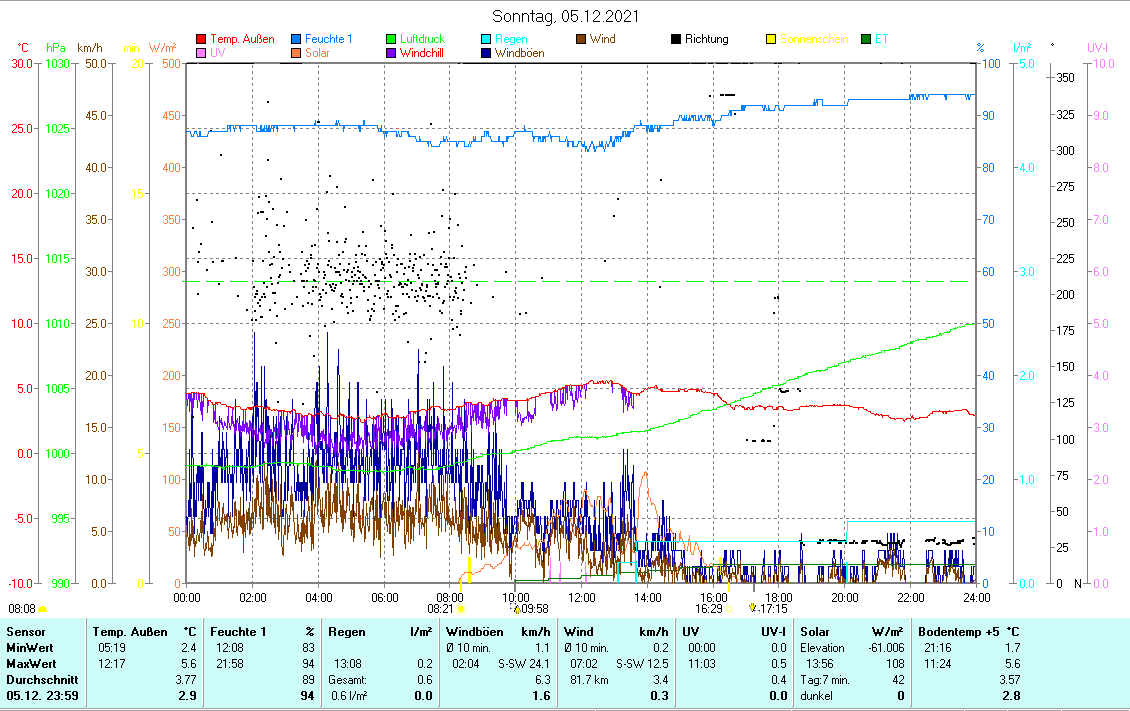Click the navy Windböen legend square
Image resolution: width=1130 pixels, height=711 pixels.
[486, 53]
